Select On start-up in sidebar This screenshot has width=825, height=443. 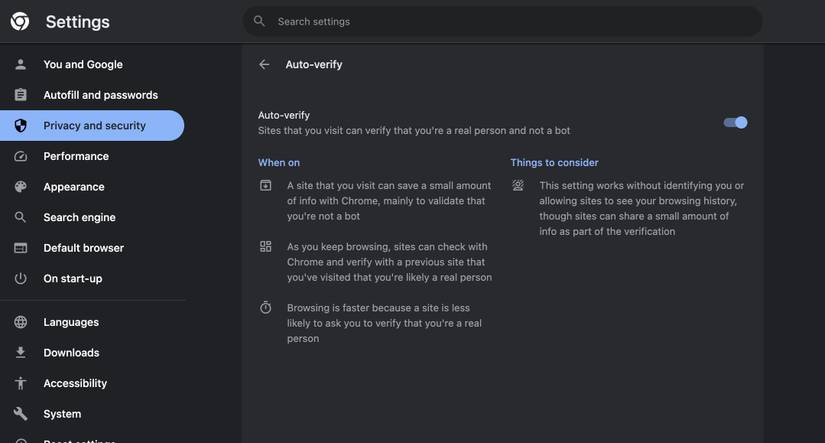[x=72, y=278]
